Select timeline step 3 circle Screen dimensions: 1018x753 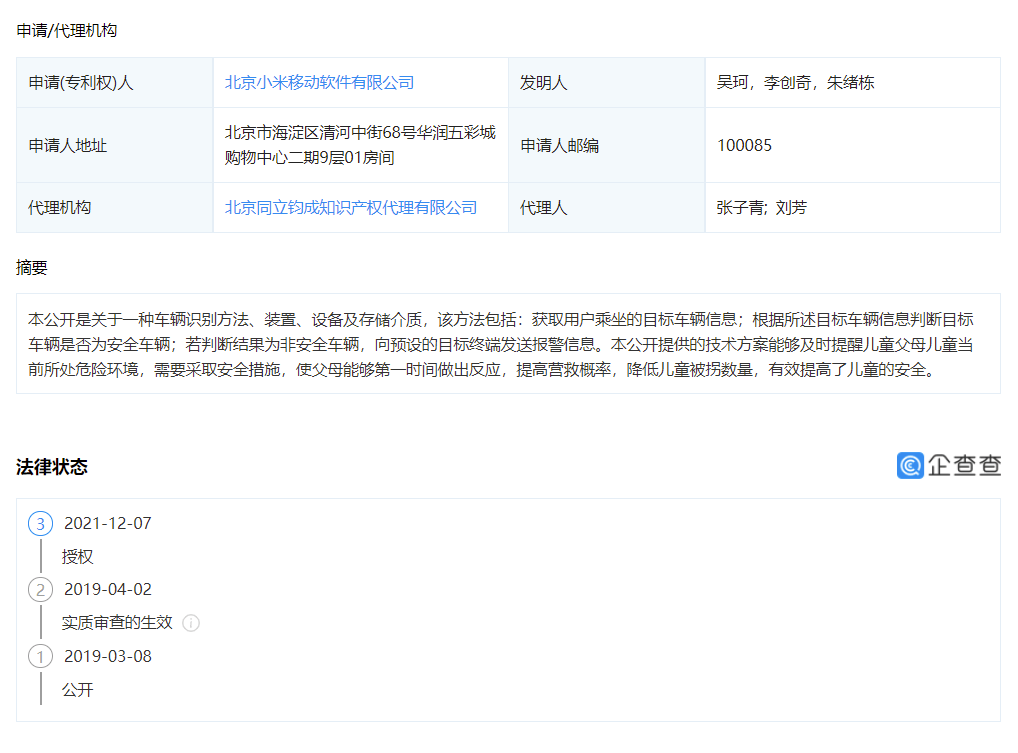coord(40,524)
